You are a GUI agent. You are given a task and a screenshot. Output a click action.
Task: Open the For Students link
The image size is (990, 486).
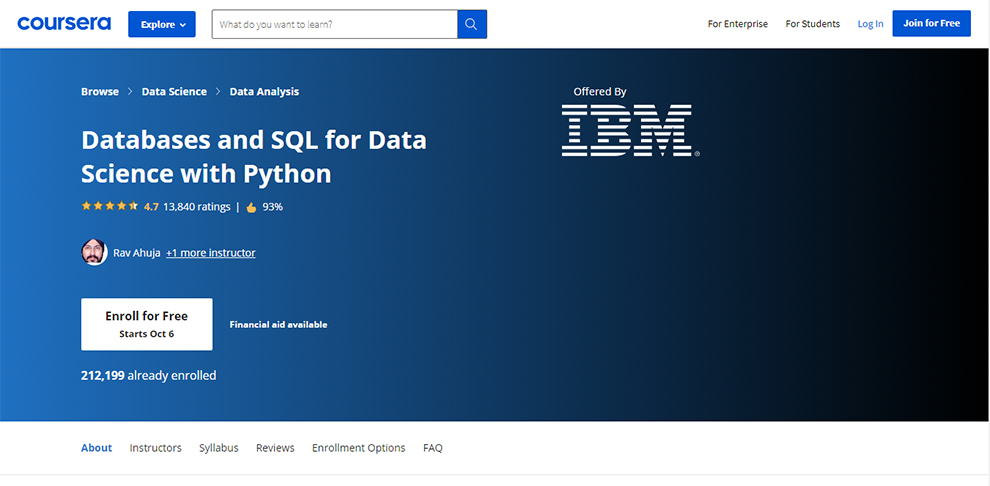click(x=813, y=24)
